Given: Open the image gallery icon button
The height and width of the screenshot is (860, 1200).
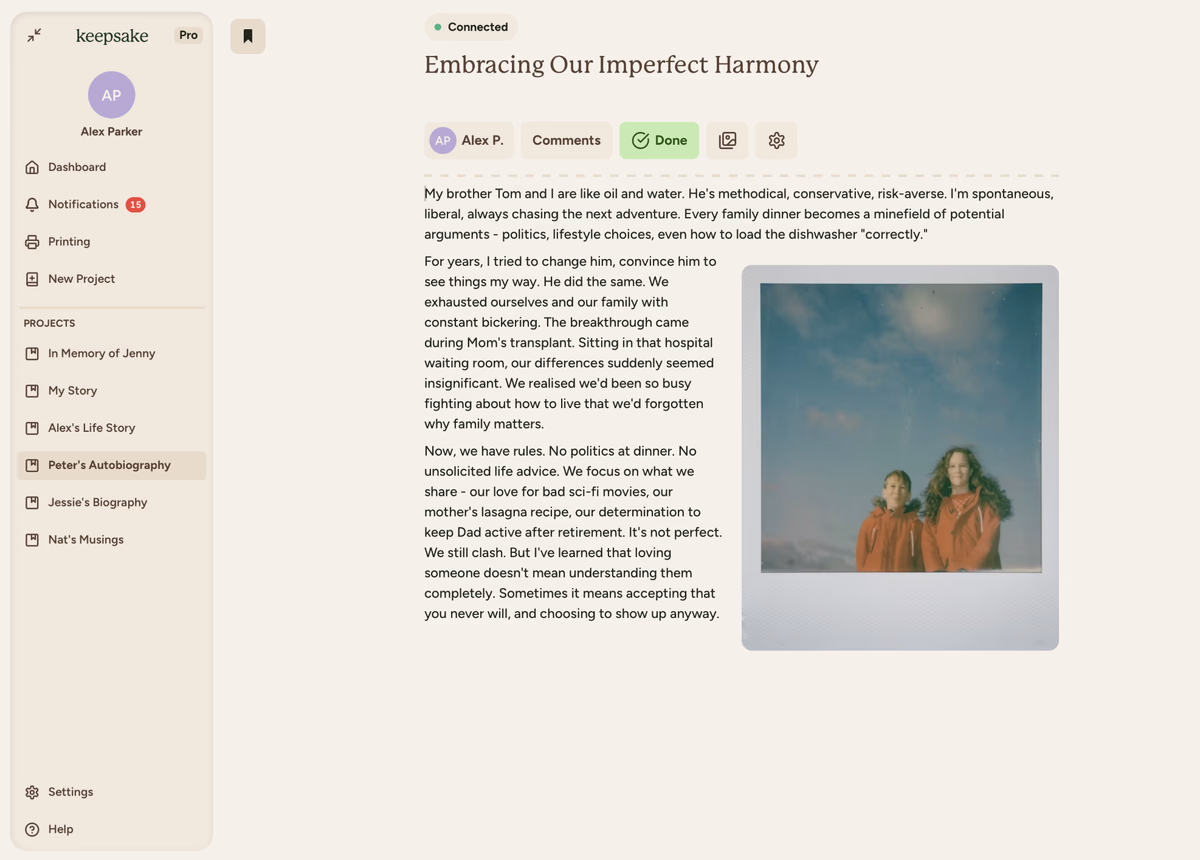Looking at the screenshot, I should tap(727, 140).
